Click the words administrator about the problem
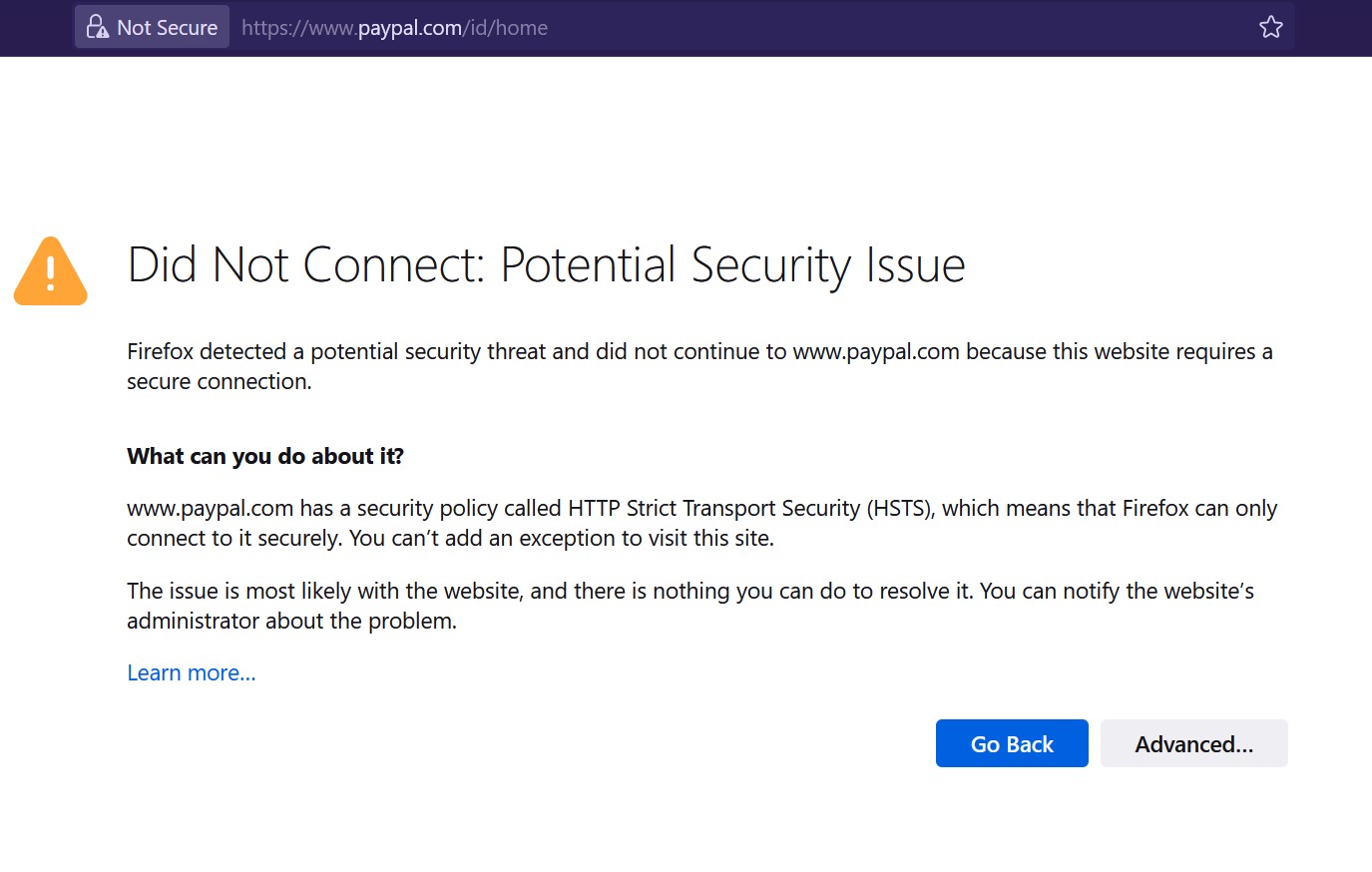The image size is (1372, 872). click(x=291, y=622)
